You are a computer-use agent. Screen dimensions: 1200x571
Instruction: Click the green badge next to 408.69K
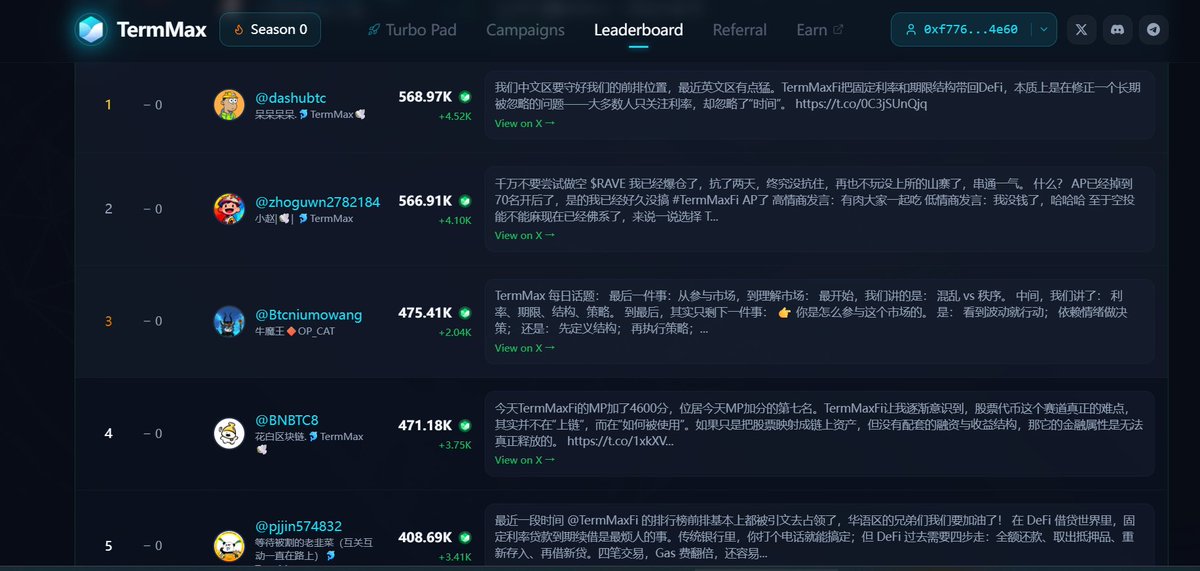465,537
